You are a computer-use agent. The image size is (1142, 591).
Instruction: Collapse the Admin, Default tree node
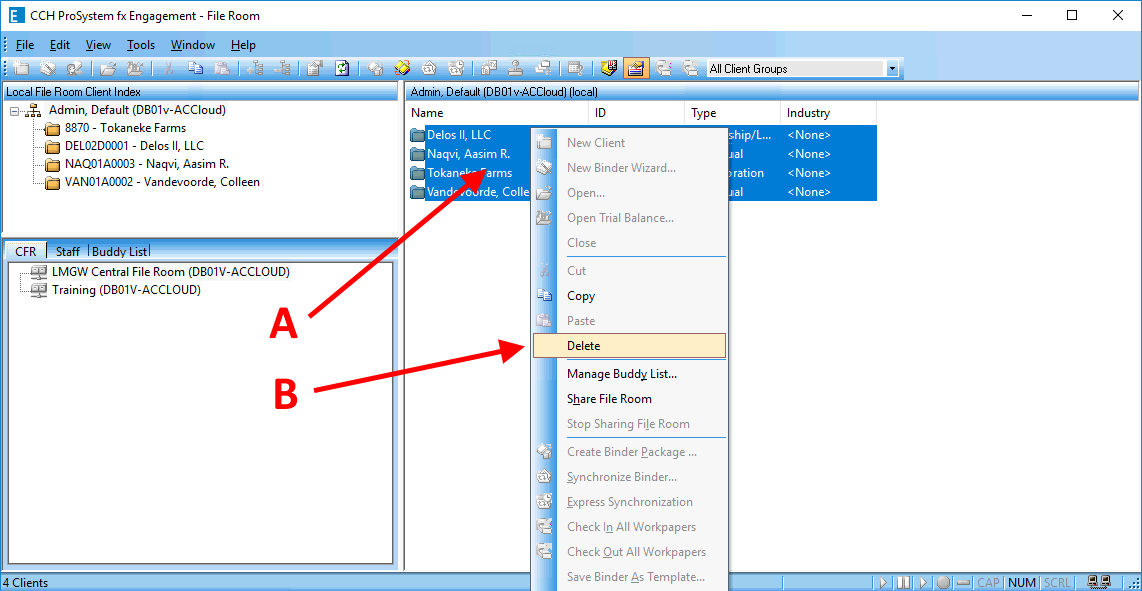point(16,111)
